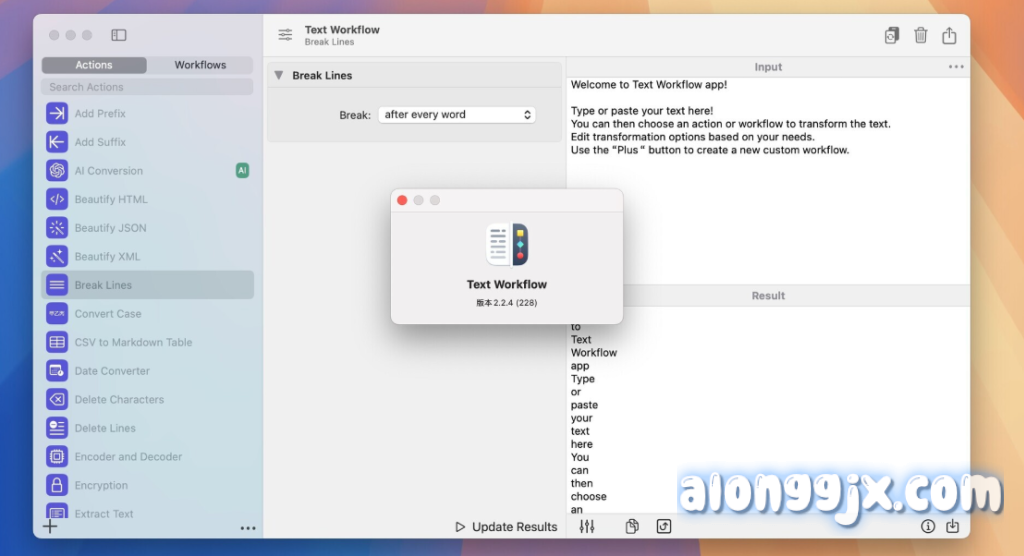Choose AI Conversion in the actions list
The width and height of the screenshot is (1024, 556).
[x=109, y=171]
